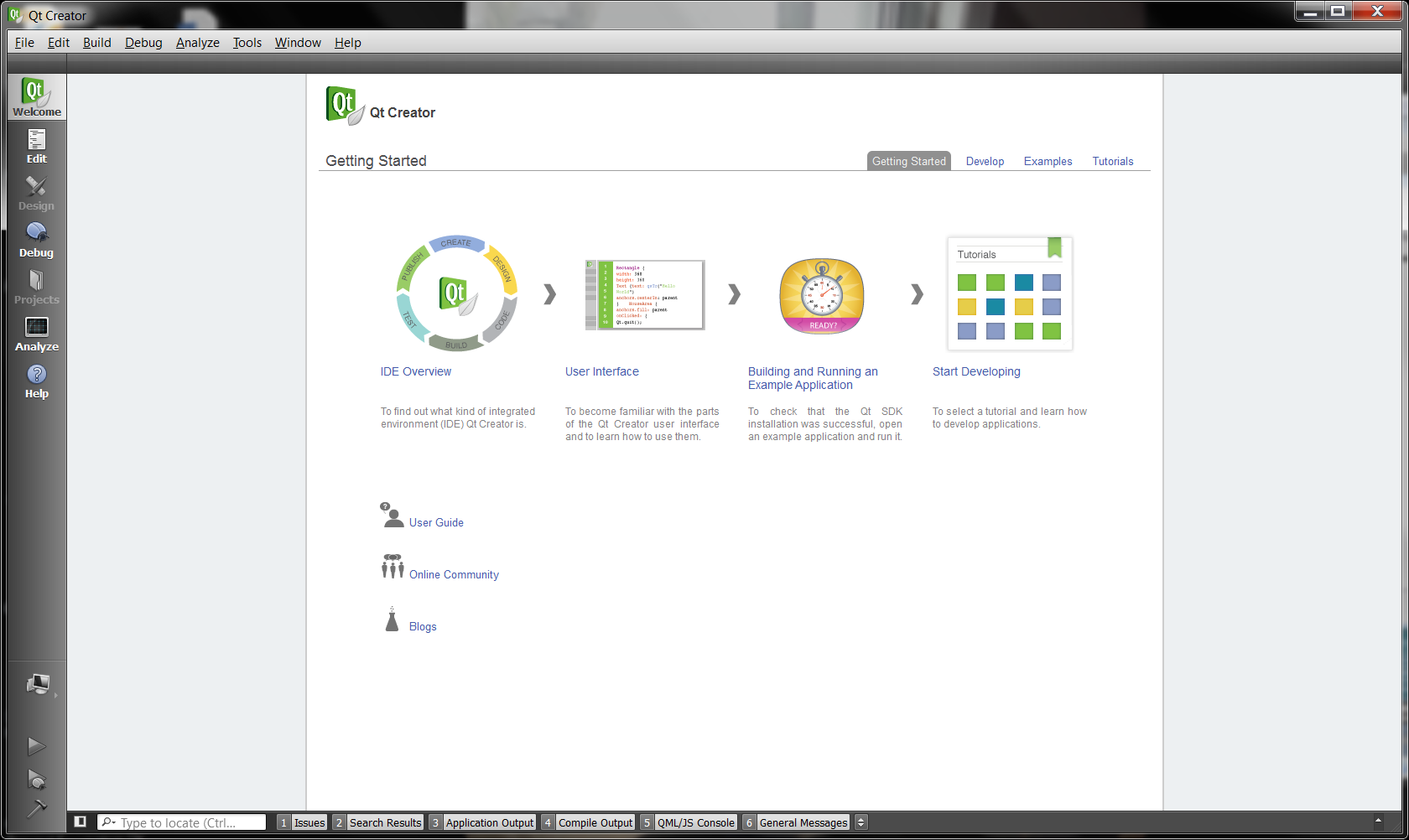Open the Blogs link

(x=423, y=626)
